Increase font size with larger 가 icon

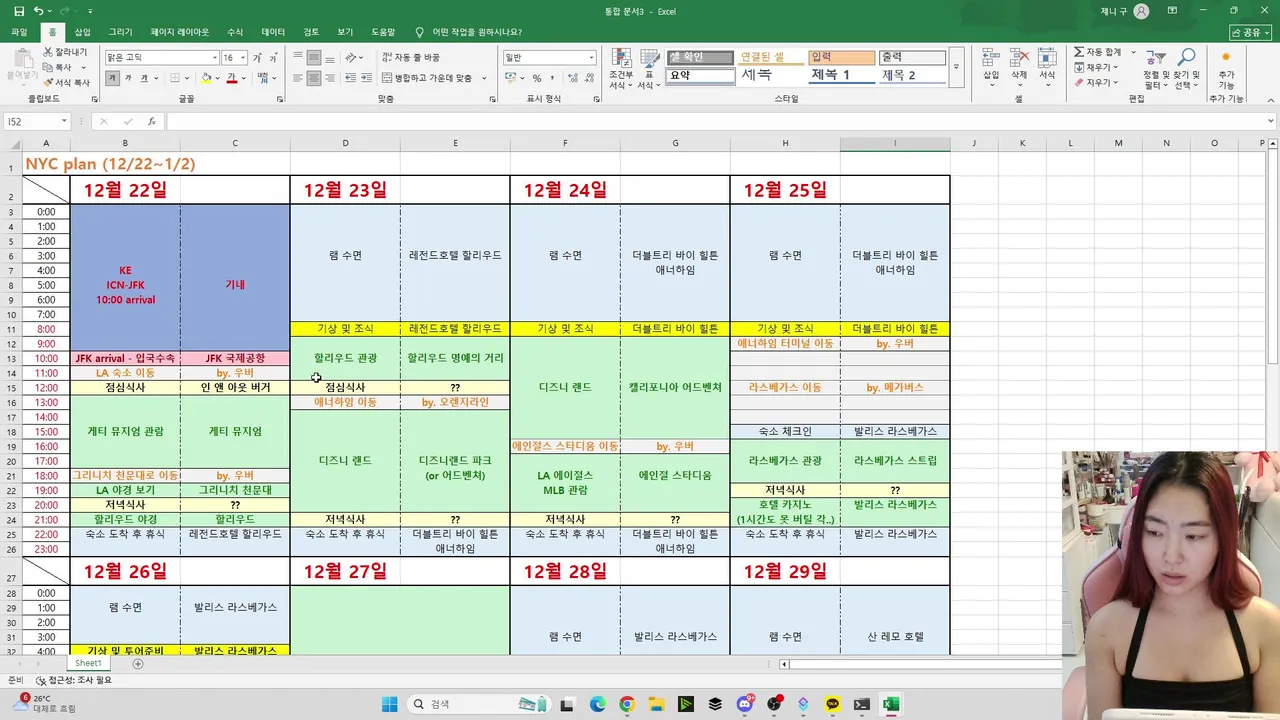(x=257, y=58)
